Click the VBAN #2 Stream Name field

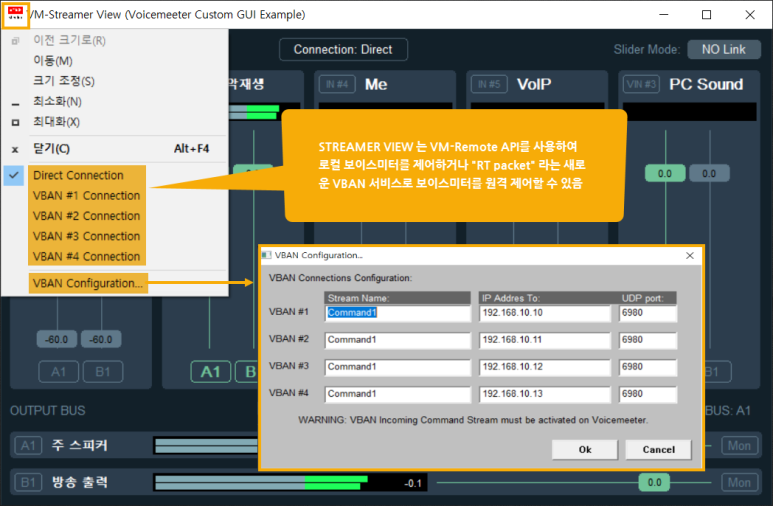[x=397, y=340]
